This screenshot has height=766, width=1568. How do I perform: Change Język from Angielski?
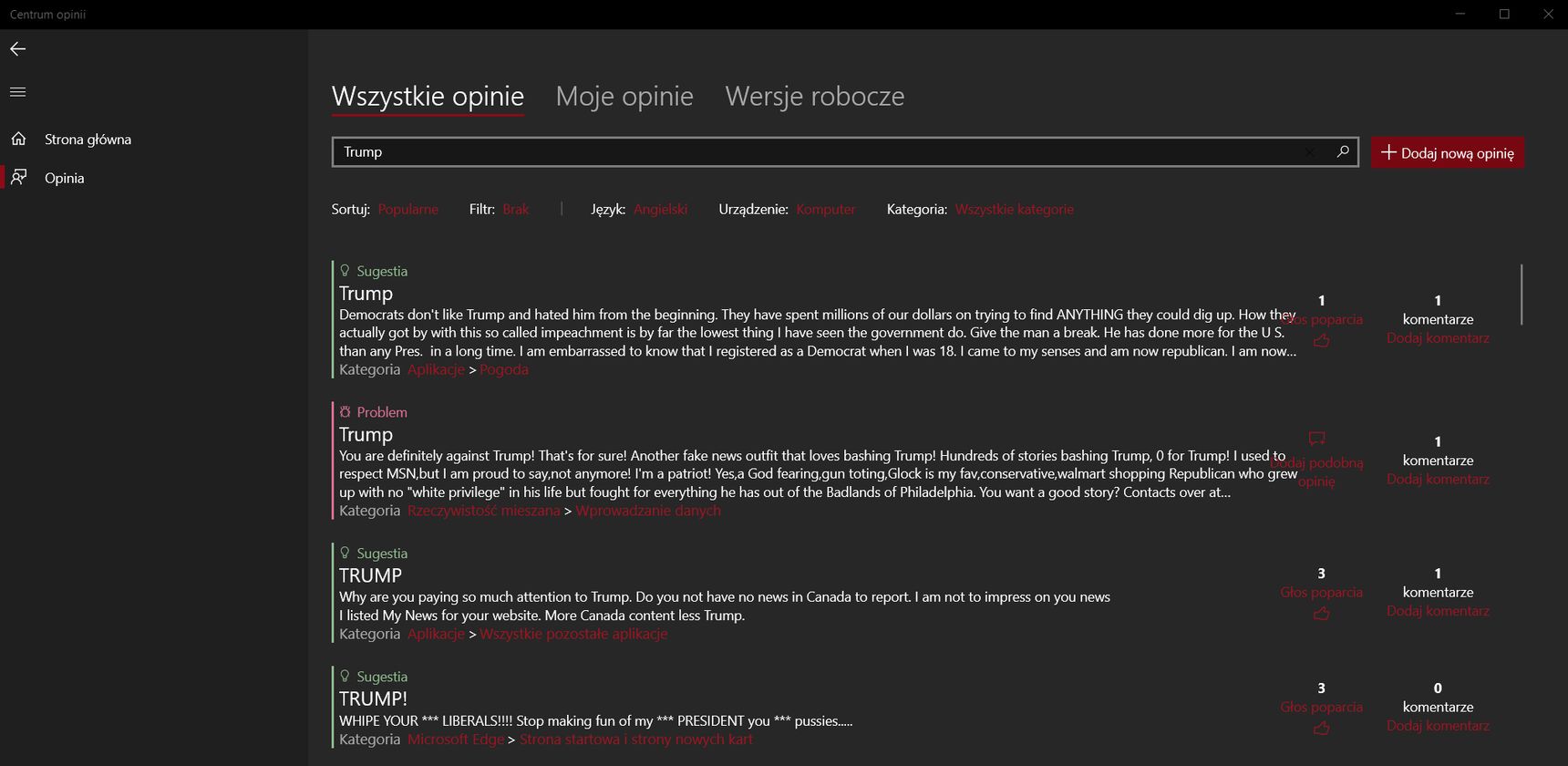[x=660, y=209]
